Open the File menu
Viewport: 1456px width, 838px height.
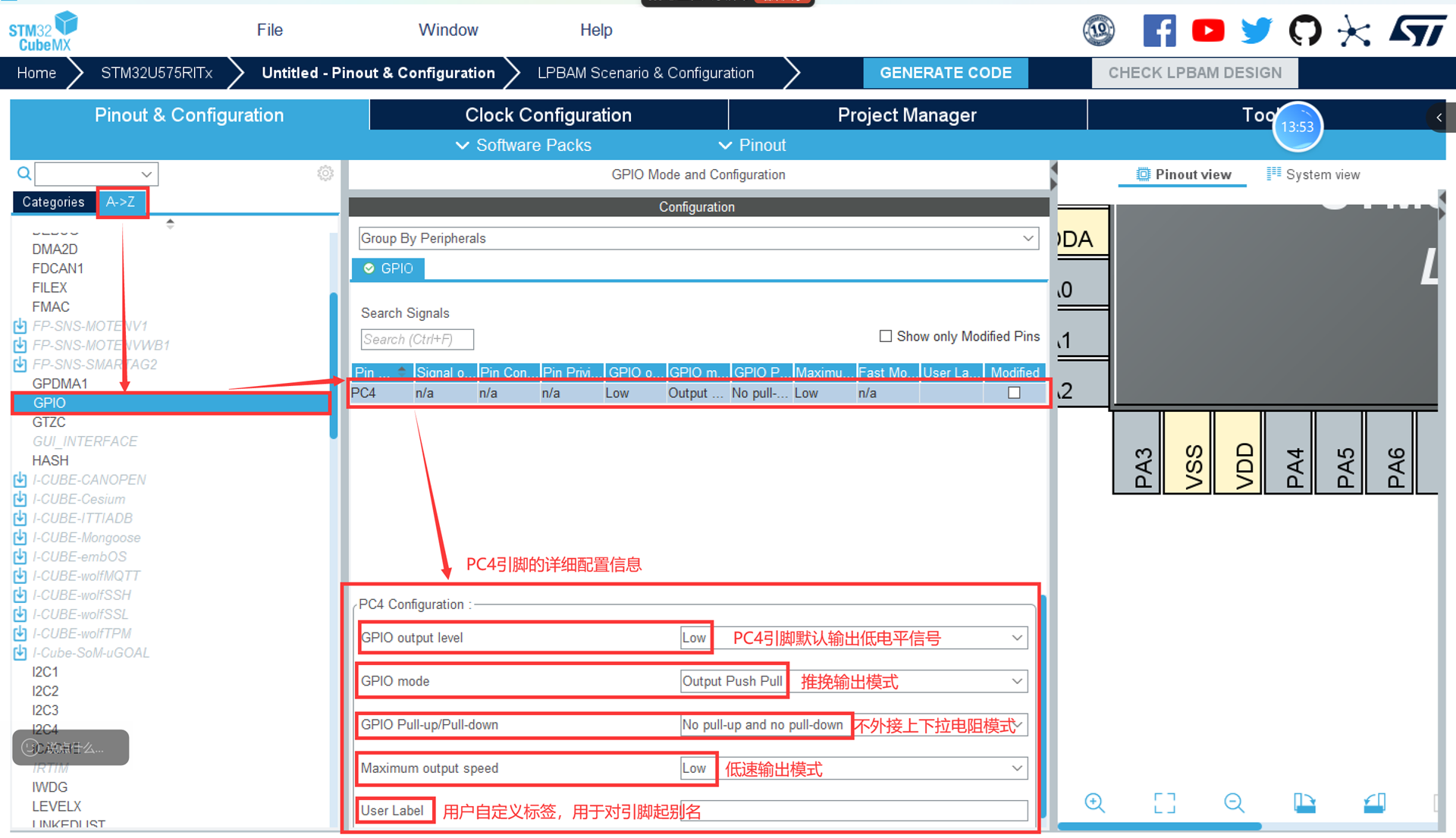click(270, 30)
